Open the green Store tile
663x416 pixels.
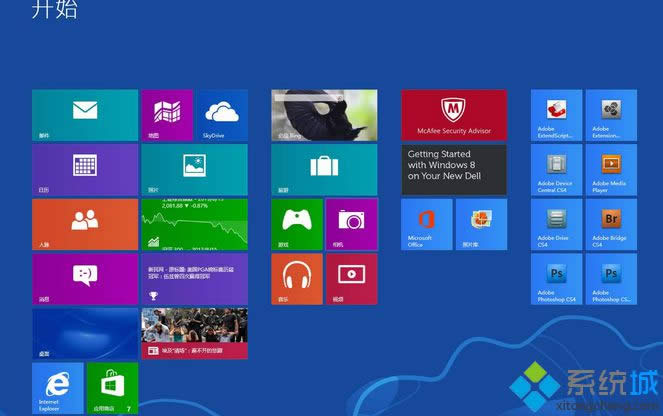click(112, 388)
